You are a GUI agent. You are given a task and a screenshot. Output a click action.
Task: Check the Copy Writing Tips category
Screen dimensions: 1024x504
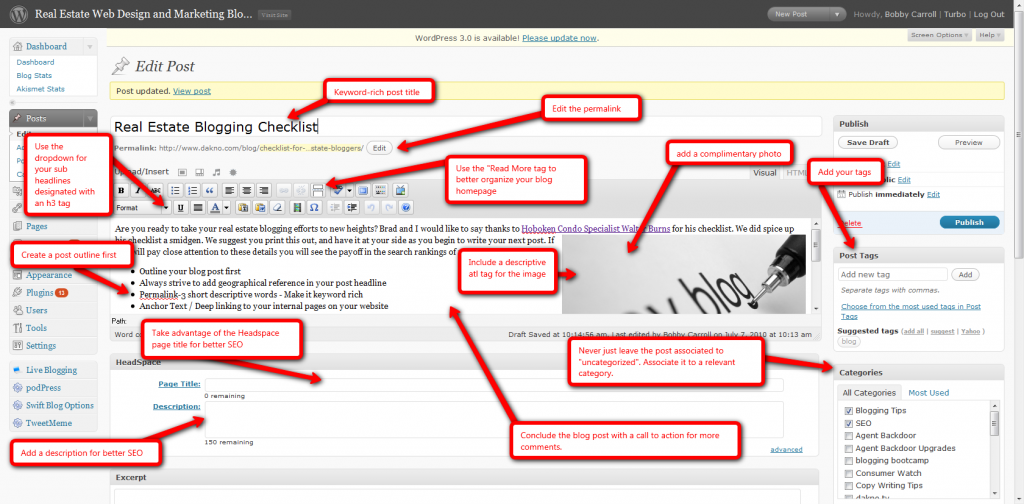tap(848, 486)
